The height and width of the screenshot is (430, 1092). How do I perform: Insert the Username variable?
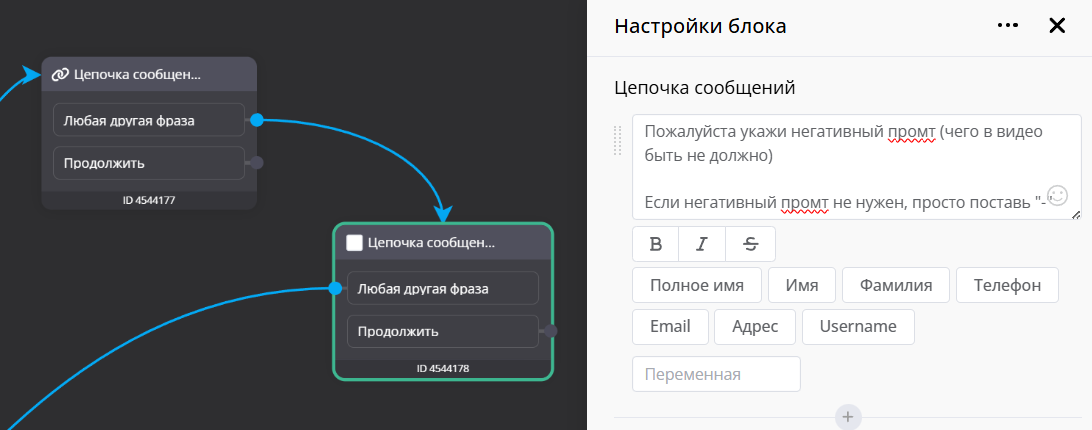point(858,326)
